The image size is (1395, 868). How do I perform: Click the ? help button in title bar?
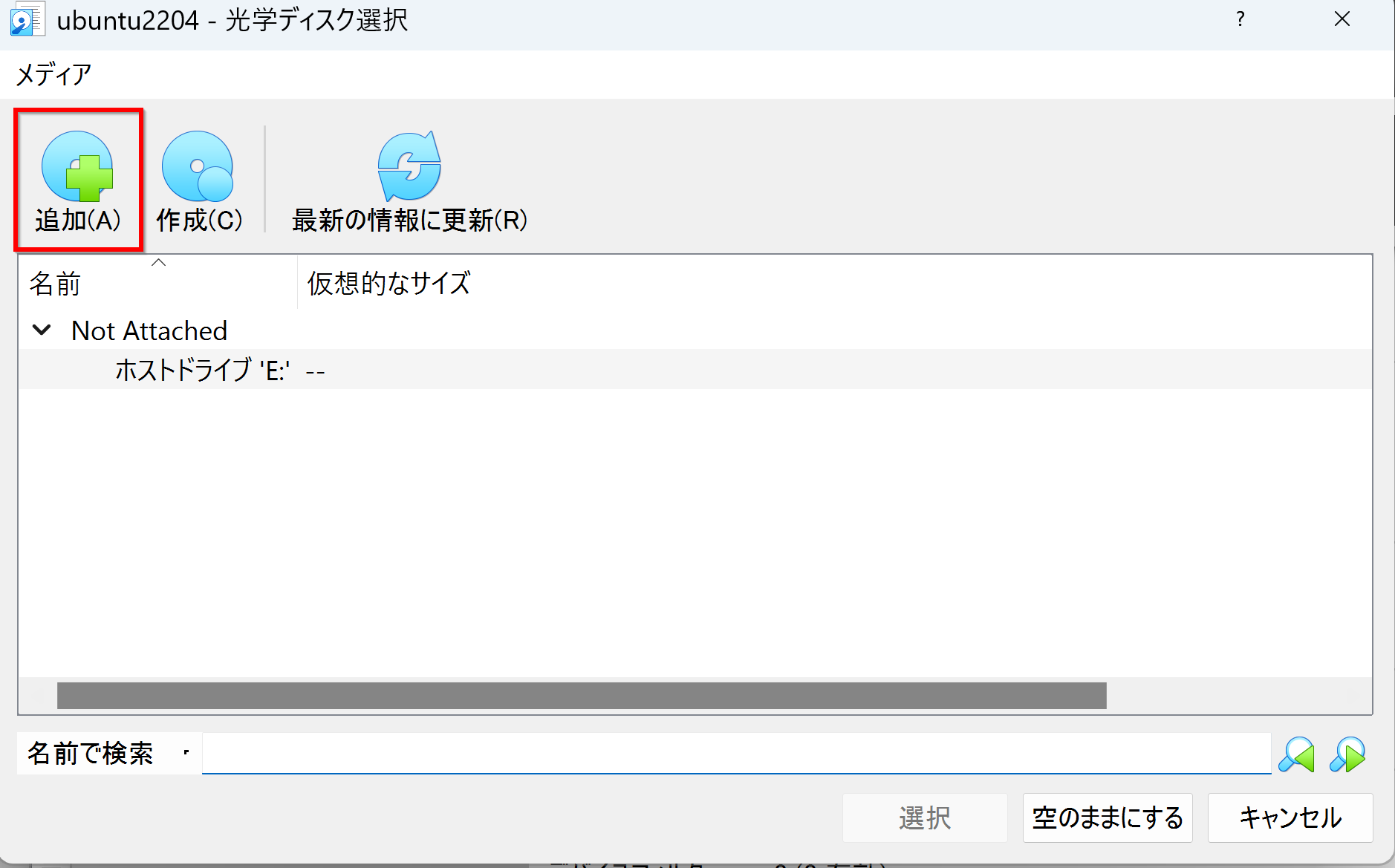point(1240,19)
